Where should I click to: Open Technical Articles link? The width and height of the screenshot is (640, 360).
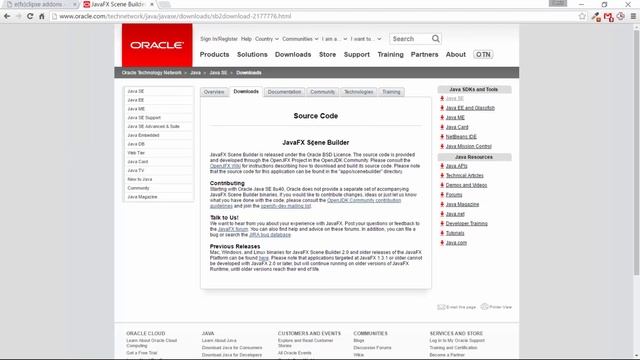click(x=464, y=176)
